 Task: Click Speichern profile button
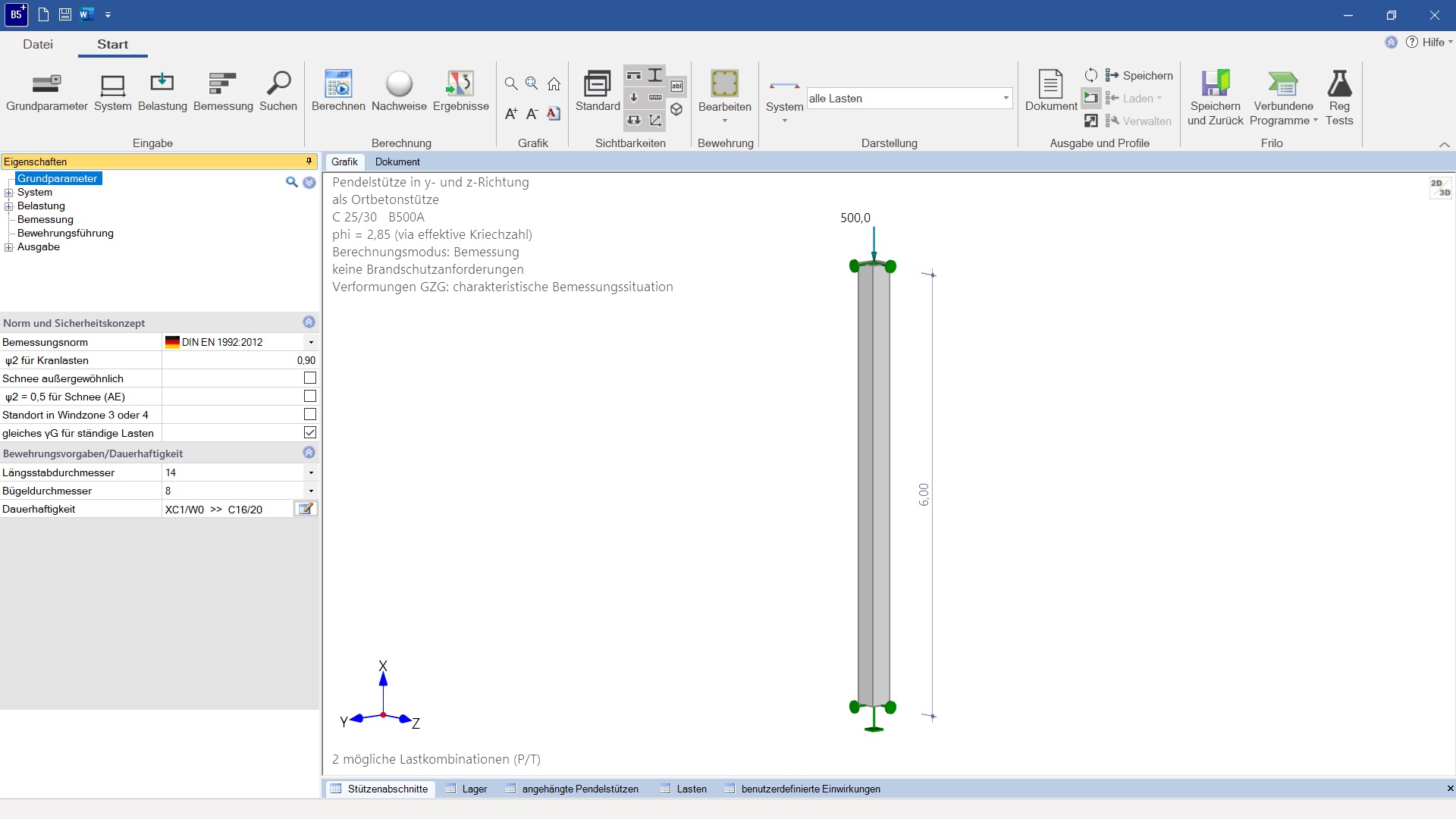click(1139, 75)
